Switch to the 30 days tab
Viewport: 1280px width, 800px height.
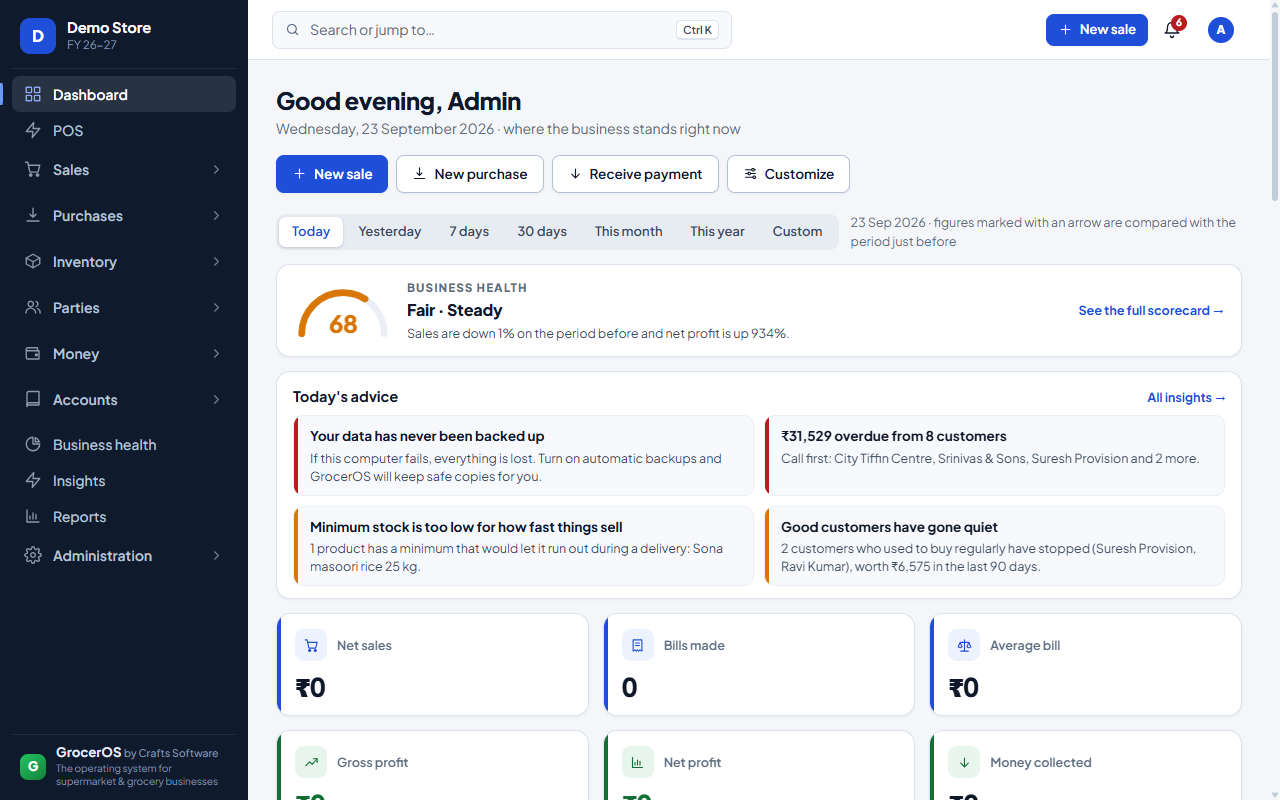[542, 231]
